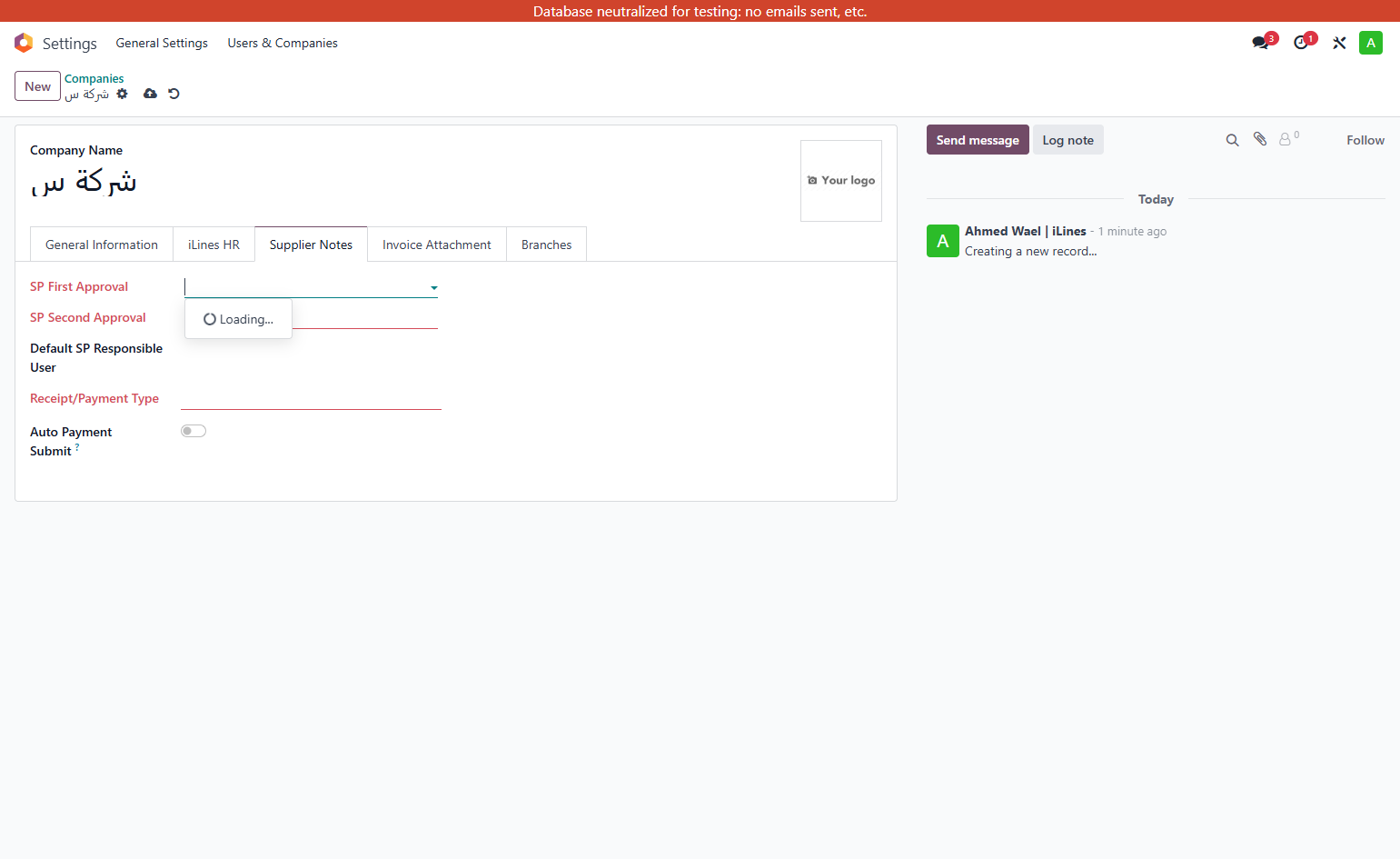Click the Settings app title

pyautogui.click(x=69, y=44)
